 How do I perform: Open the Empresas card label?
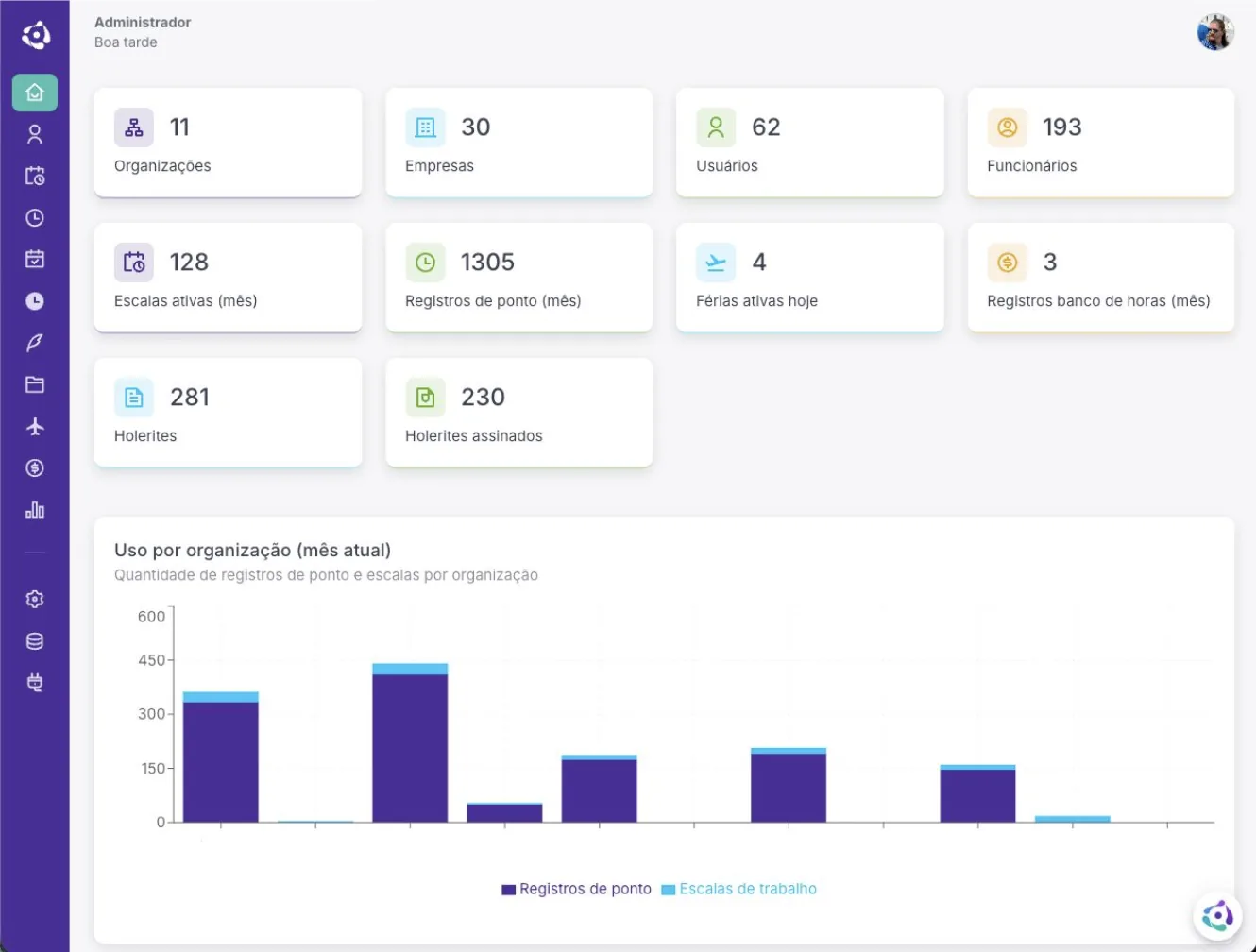(x=439, y=166)
